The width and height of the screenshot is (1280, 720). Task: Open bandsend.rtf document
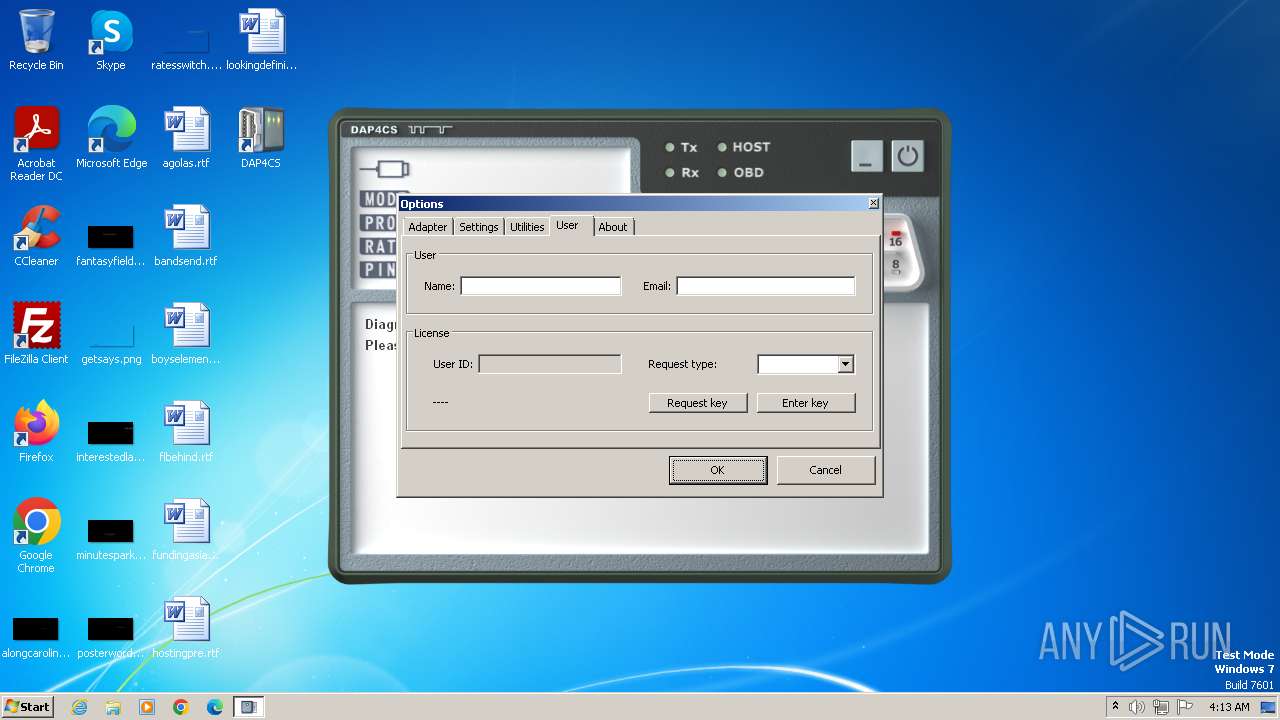186,236
